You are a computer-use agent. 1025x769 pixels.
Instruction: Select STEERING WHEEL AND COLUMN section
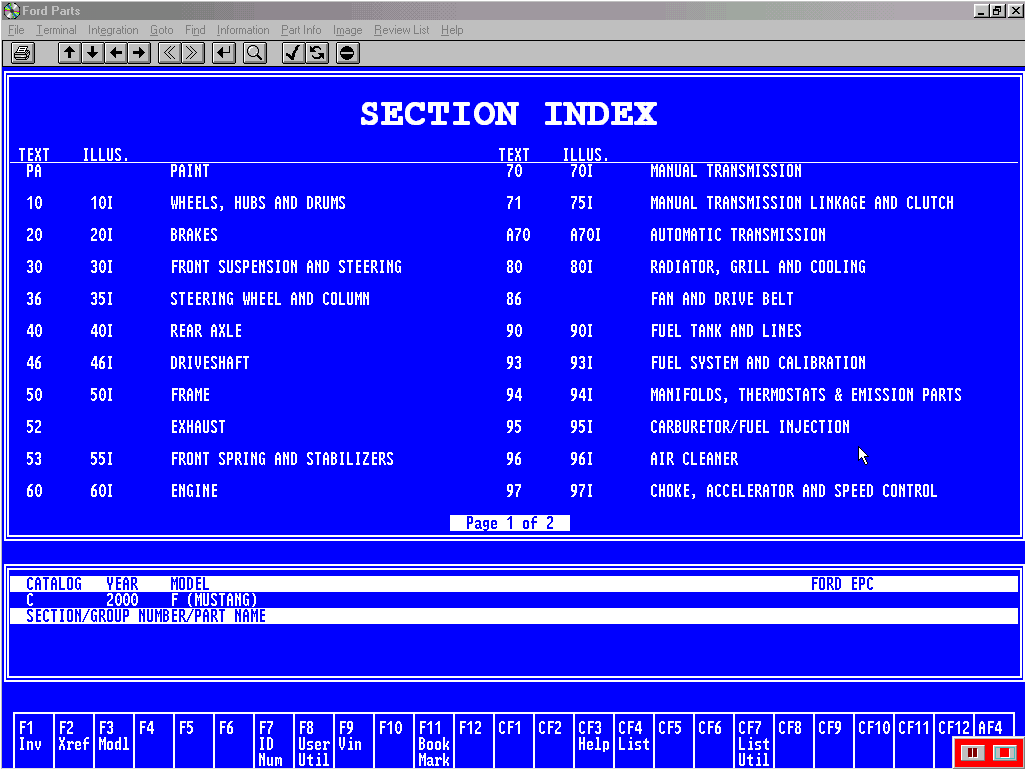[x=270, y=299]
